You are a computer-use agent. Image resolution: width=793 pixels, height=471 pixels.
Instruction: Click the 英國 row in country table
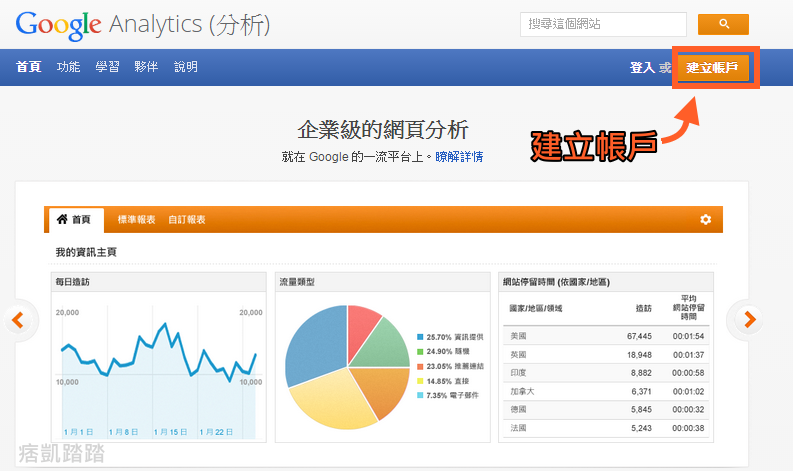coord(606,355)
